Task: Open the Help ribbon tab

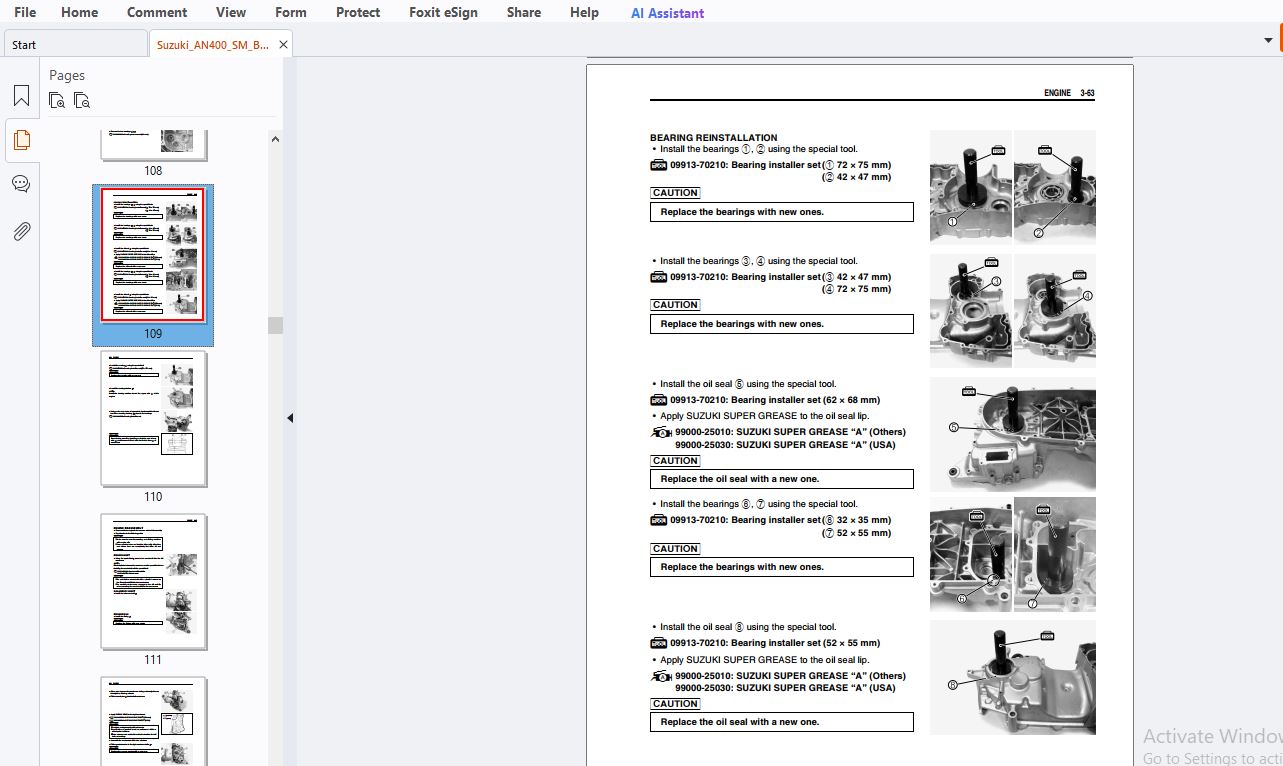Action: point(584,12)
